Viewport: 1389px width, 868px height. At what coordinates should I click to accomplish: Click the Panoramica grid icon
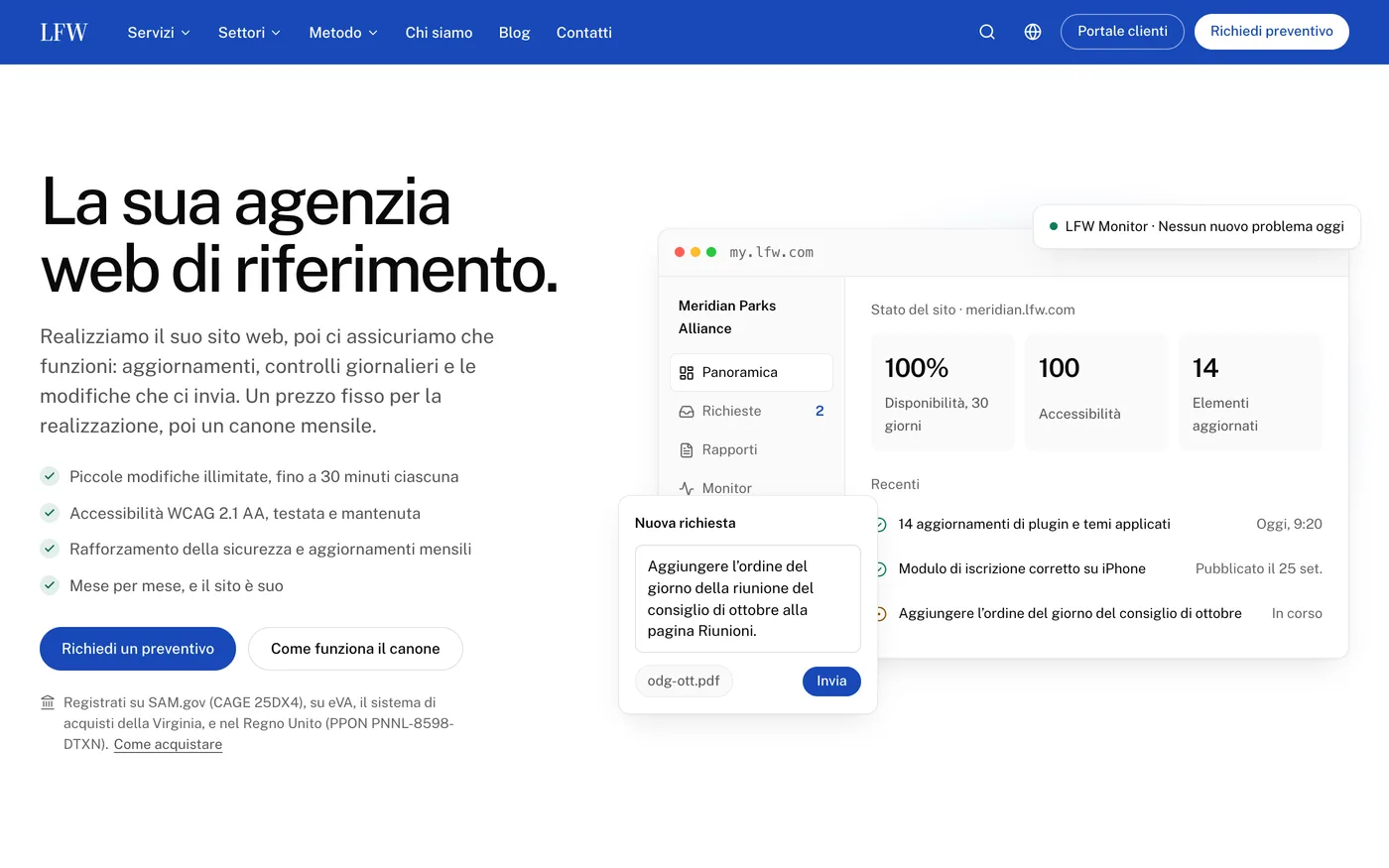(x=687, y=373)
